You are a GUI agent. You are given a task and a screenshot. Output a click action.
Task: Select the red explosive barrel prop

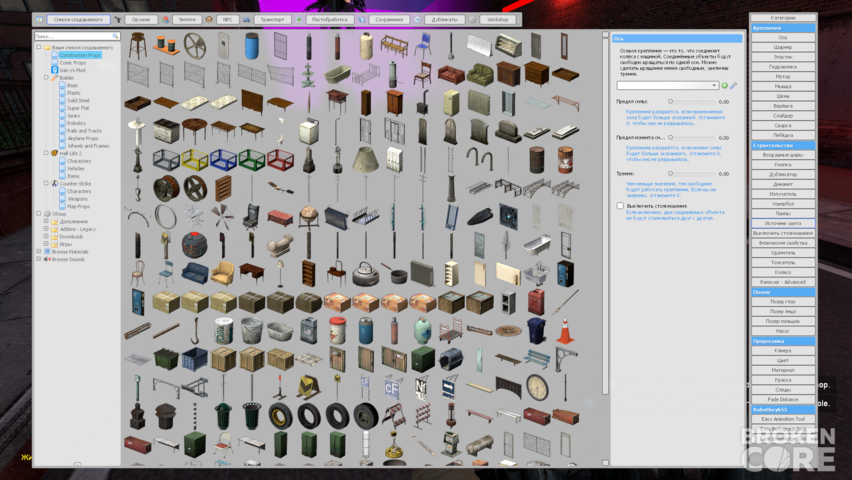(565, 159)
